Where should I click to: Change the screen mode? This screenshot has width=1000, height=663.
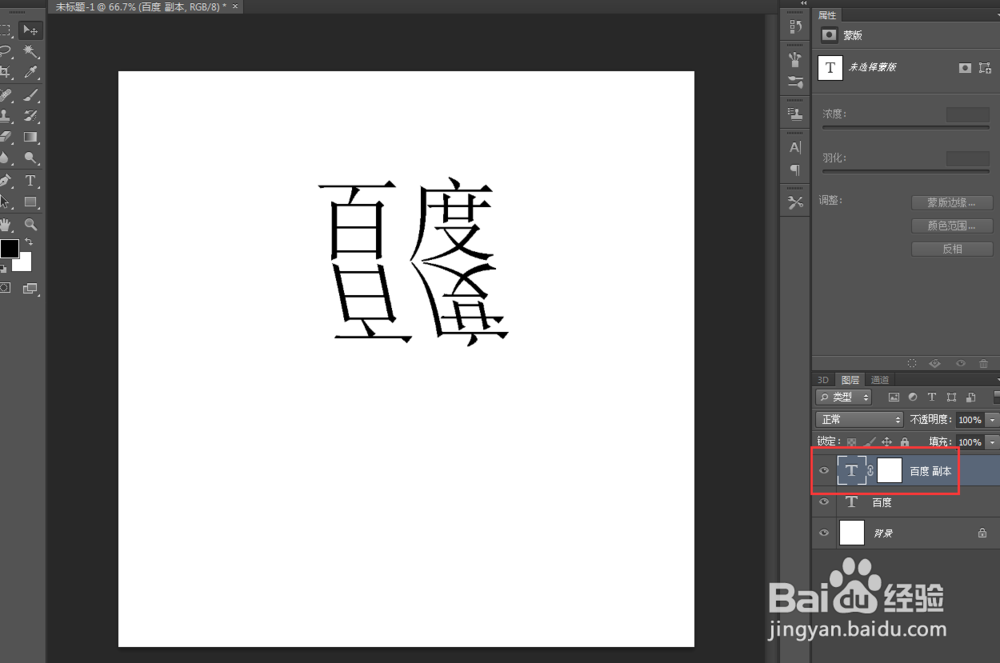coord(30,288)
